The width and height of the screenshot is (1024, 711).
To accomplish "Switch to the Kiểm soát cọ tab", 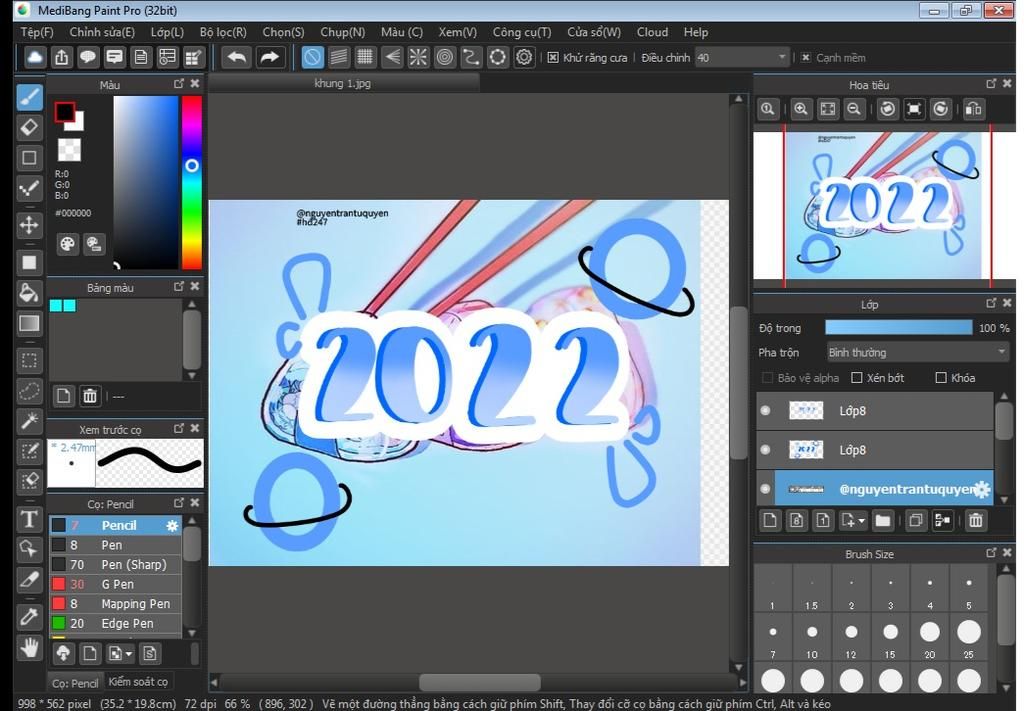I will coord(138,682).
